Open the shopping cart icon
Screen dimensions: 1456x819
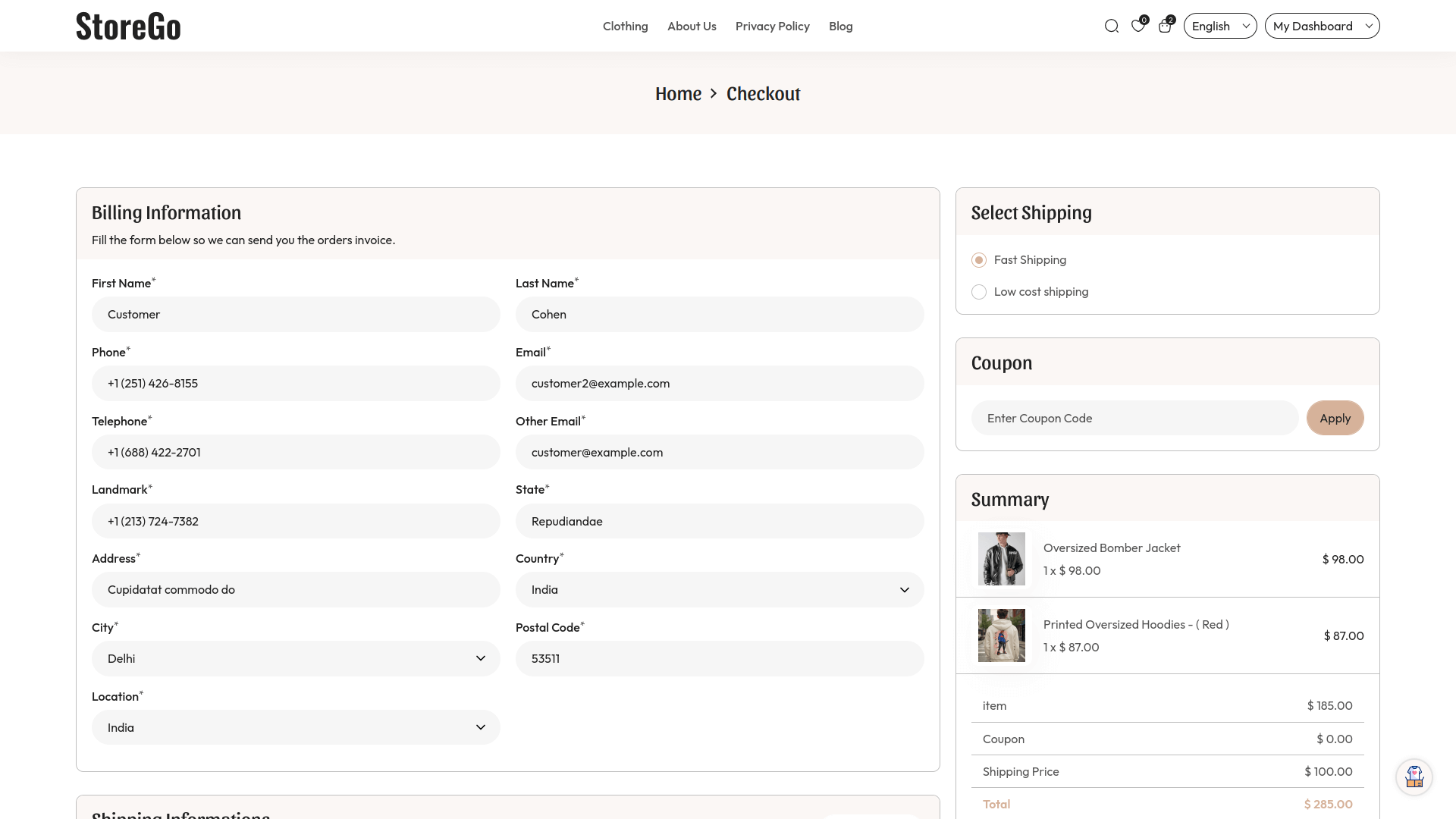(x=1165, y=27)
